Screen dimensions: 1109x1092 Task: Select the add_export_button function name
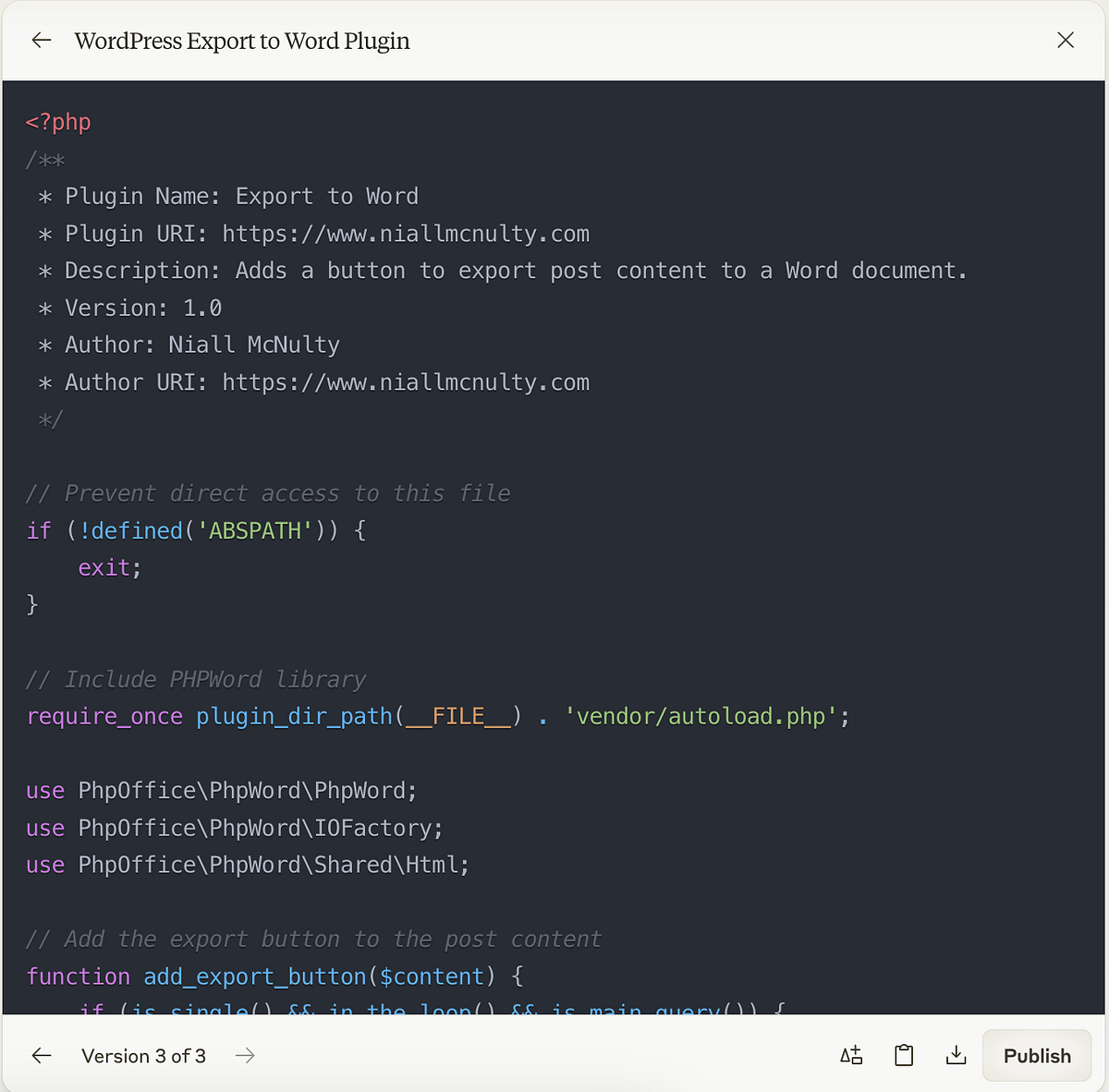pyautogui.click(x=253, y=976)
